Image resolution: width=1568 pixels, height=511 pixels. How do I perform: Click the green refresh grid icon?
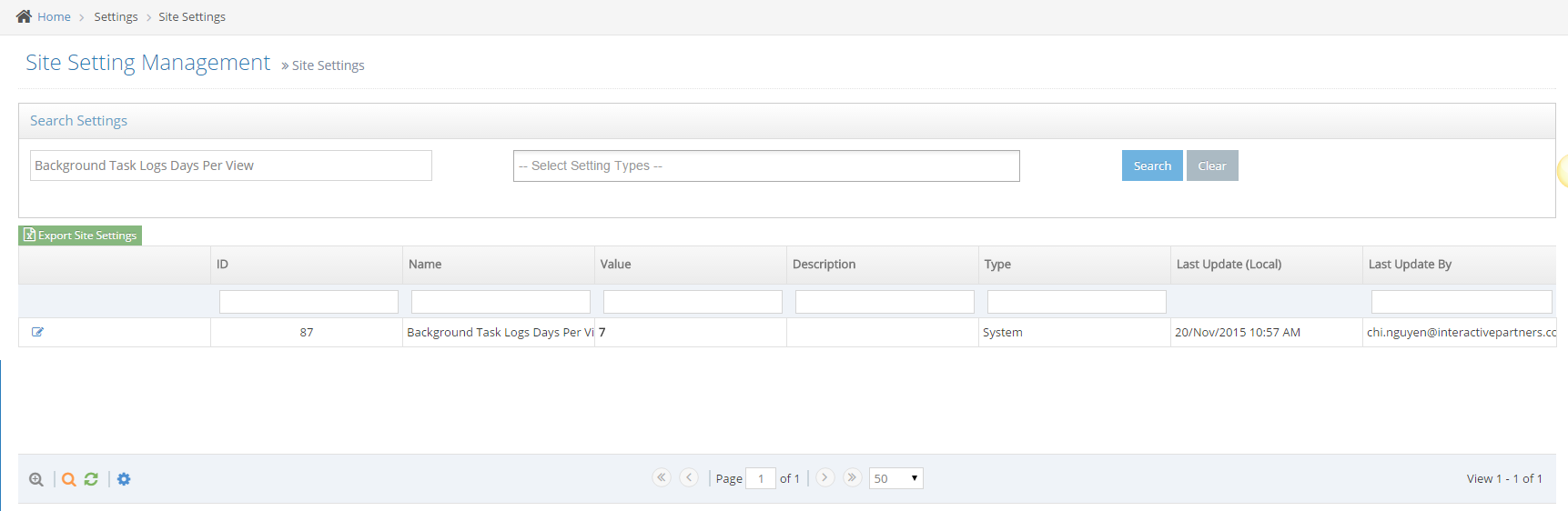91,479
